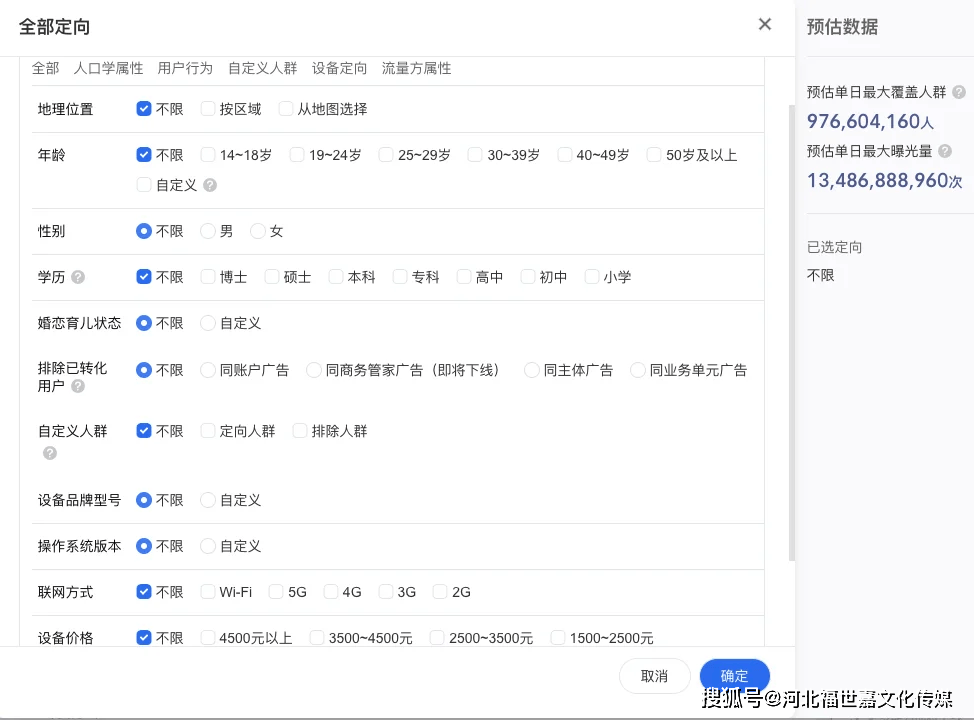Switch to the 人口学属性 tab
The width and height of the screenshot is (974, 720).
[x=108, y=68]
